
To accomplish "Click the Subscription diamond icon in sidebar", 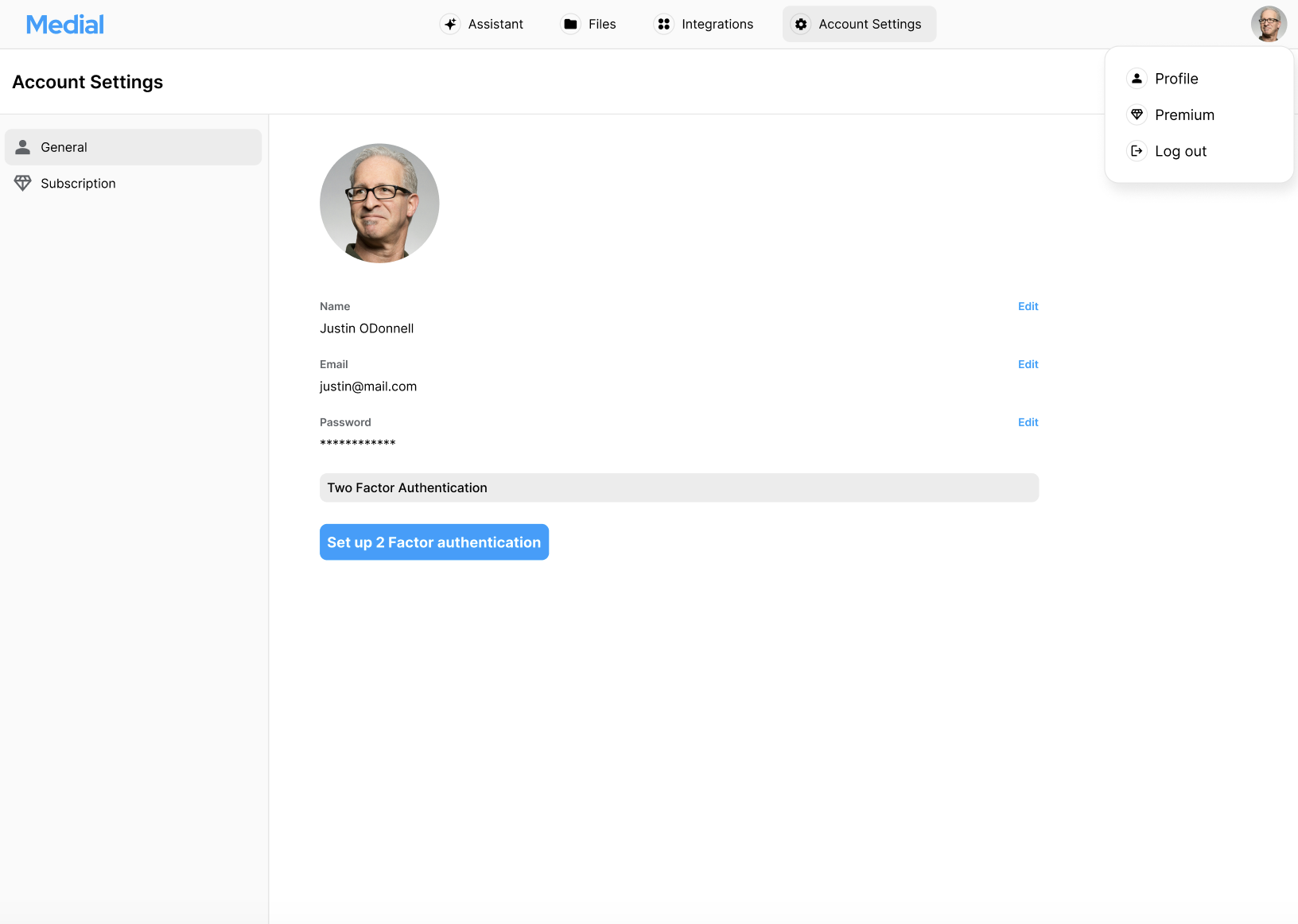I will point(23,184).
